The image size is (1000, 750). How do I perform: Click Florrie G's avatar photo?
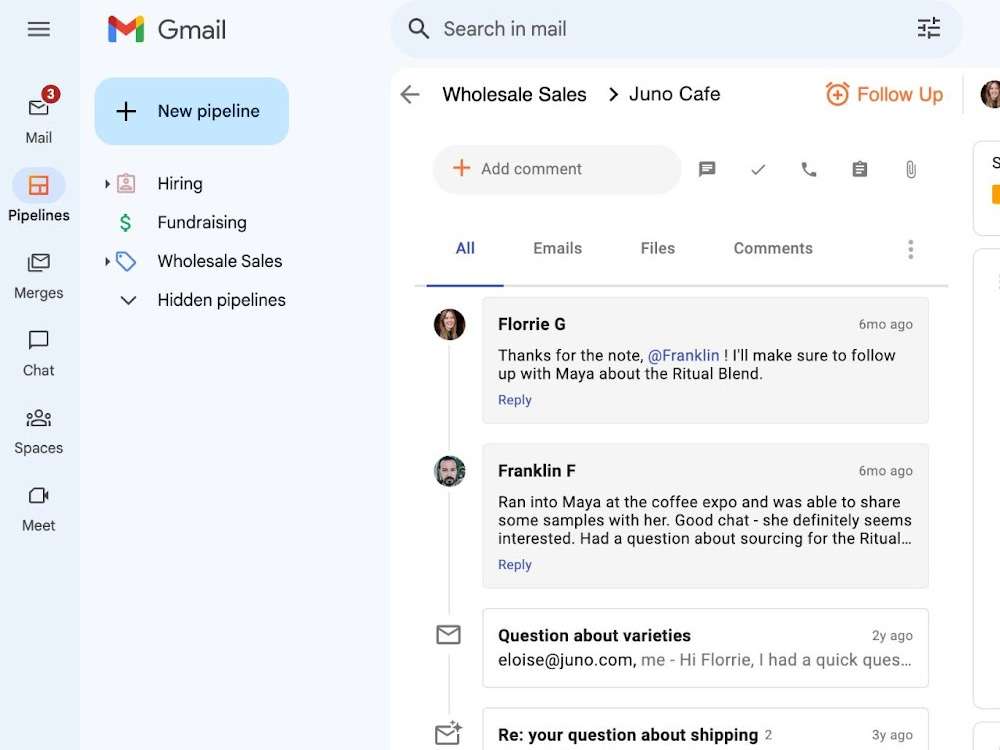[450, 324]
